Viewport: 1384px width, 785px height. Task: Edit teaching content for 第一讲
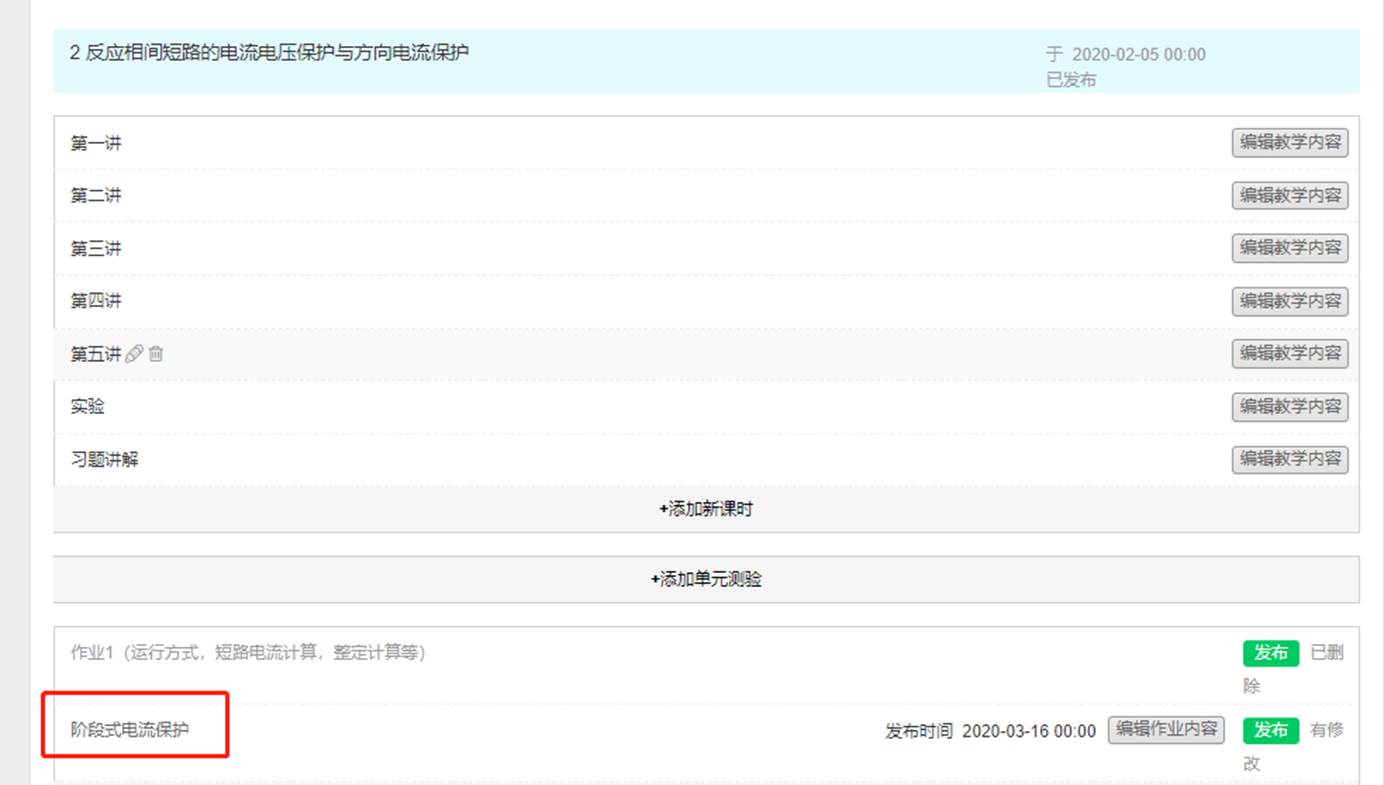(1290, 143)
